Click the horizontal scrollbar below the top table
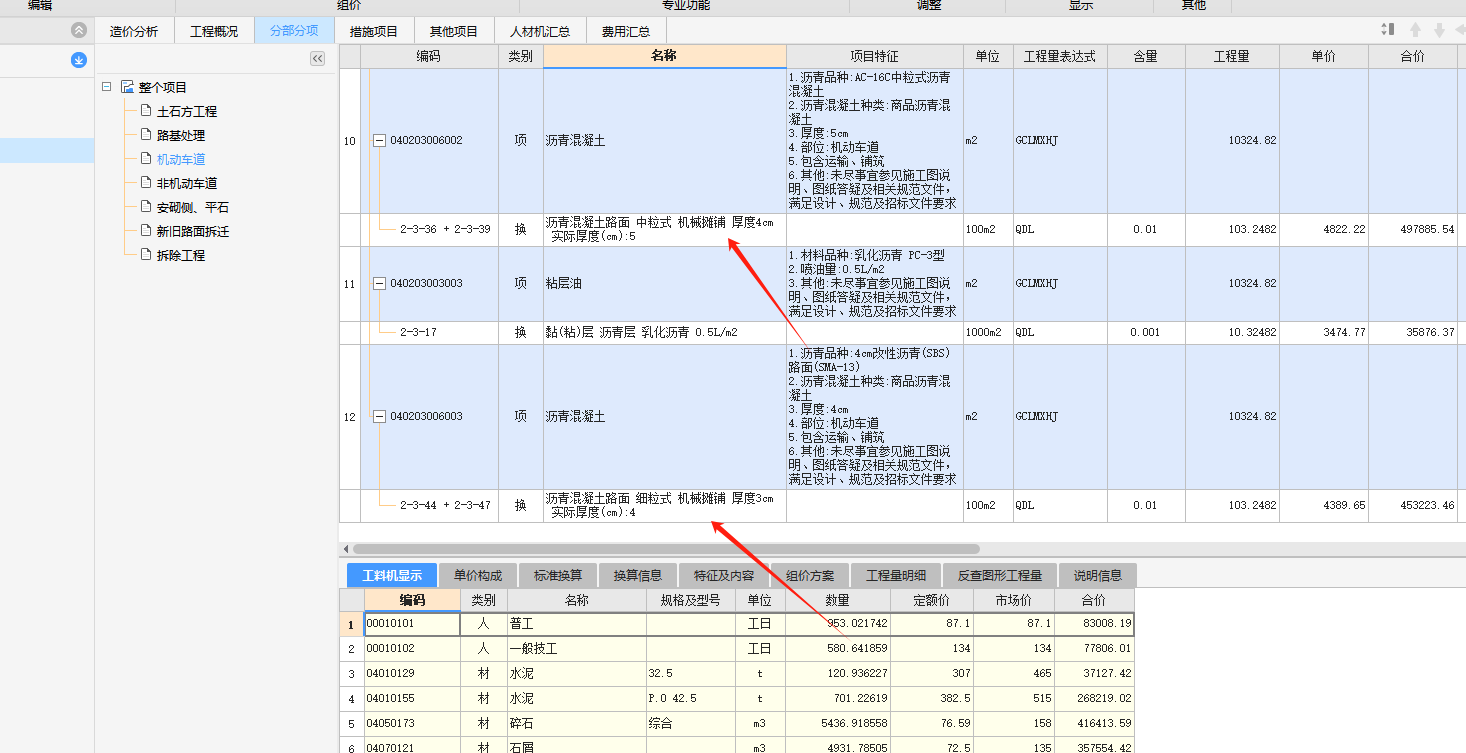The width and height of the screenshot is (1466, 753). coord(666,549)
